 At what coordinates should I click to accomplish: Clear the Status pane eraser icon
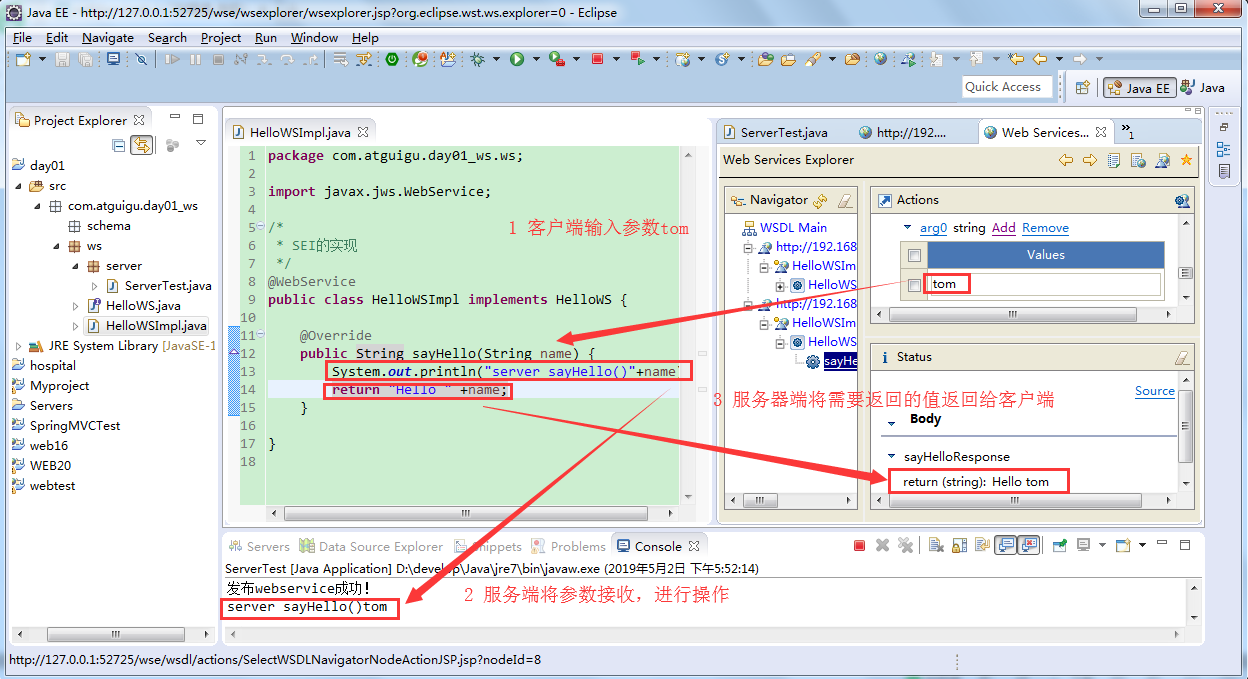click(x=1182, y=357)
